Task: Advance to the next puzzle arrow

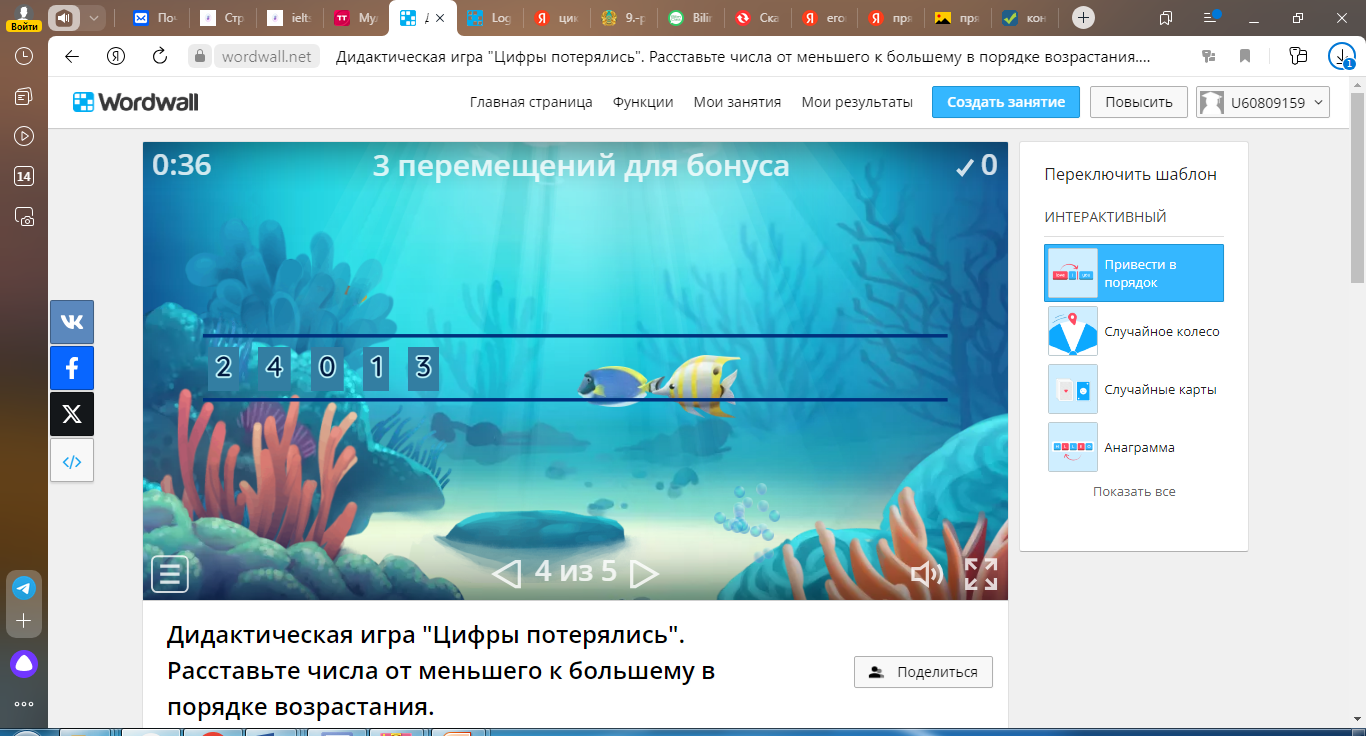Action: point(644,573)
